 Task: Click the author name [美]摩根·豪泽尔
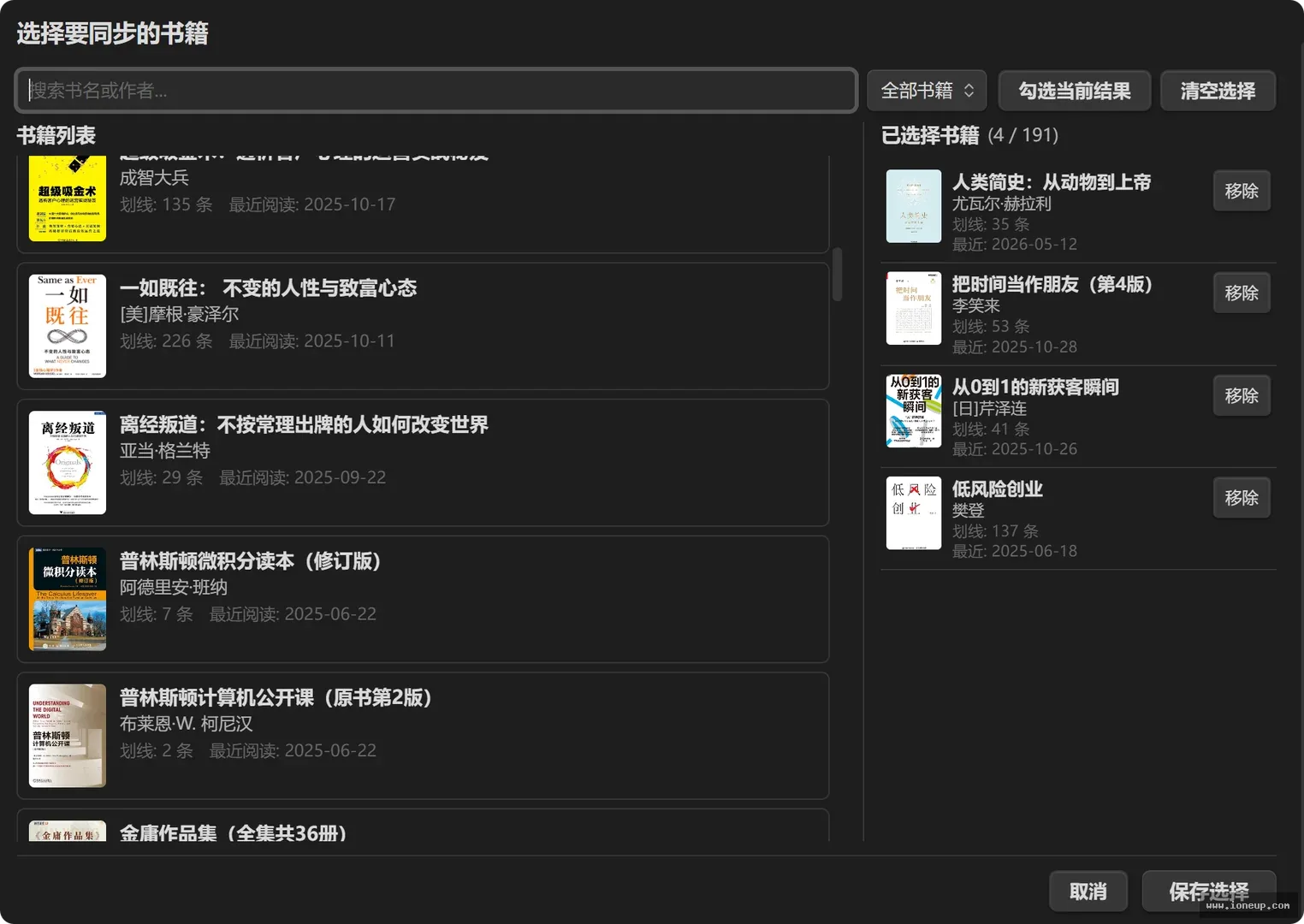(179, 314)
